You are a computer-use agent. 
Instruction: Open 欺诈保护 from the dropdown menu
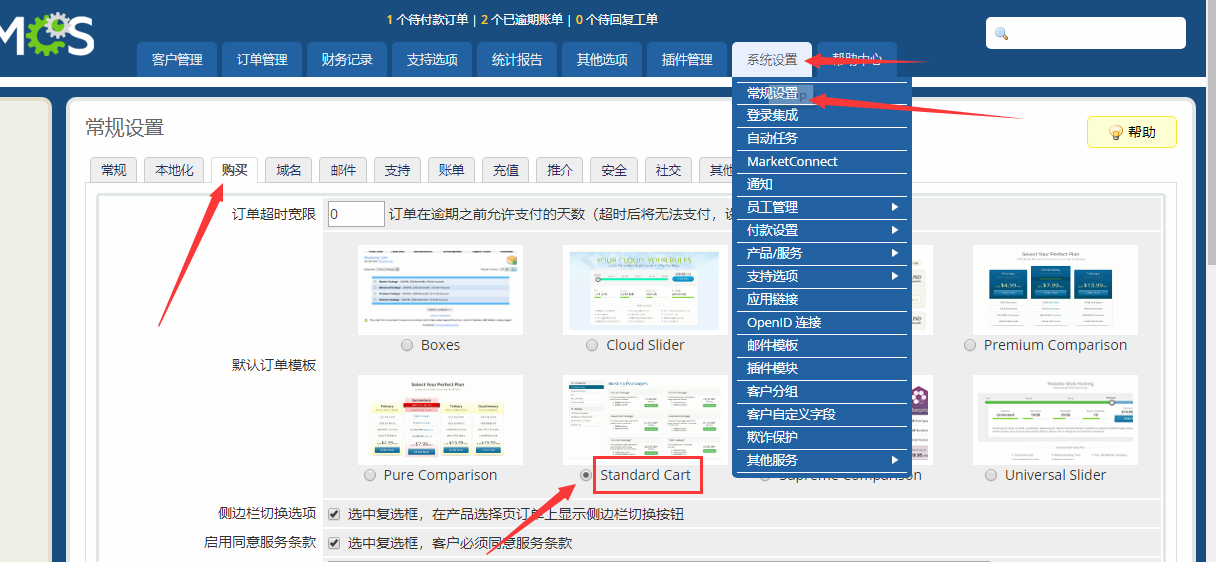click(822, 437)
